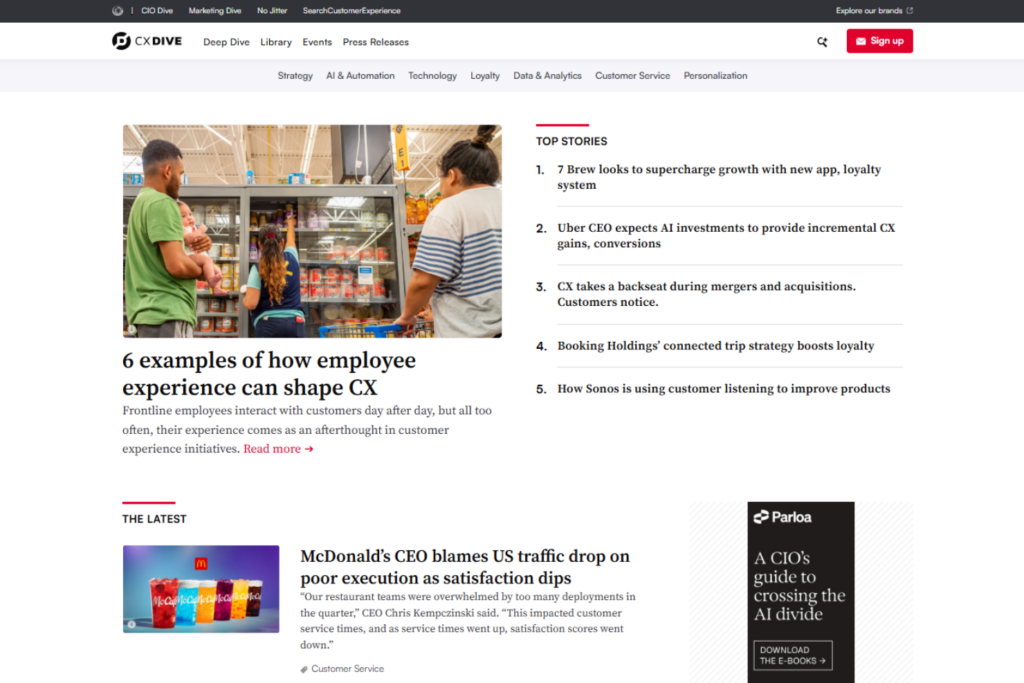The width and height of the screenshot is (1024, 683).
Task: Open the McDonald's drinks thumbnail
Action: pos(201,589)
